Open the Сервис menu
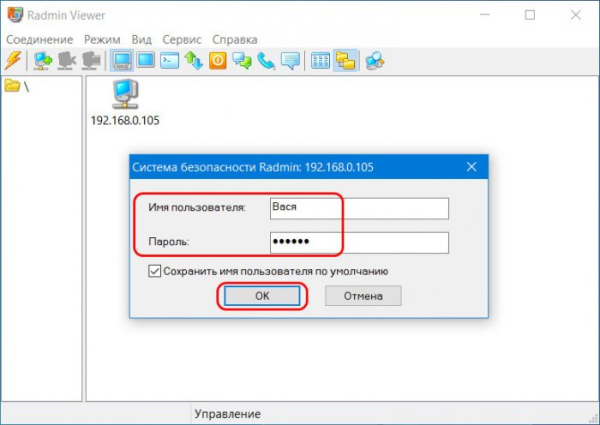Viewport: 600px width, 425px height. [x=181, y=38]
